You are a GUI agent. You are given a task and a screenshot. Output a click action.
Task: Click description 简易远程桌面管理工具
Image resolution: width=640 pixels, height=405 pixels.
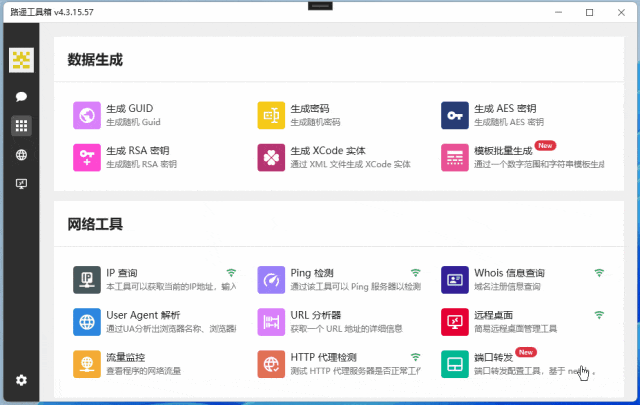pyautogui.click(x=516, y=329)
